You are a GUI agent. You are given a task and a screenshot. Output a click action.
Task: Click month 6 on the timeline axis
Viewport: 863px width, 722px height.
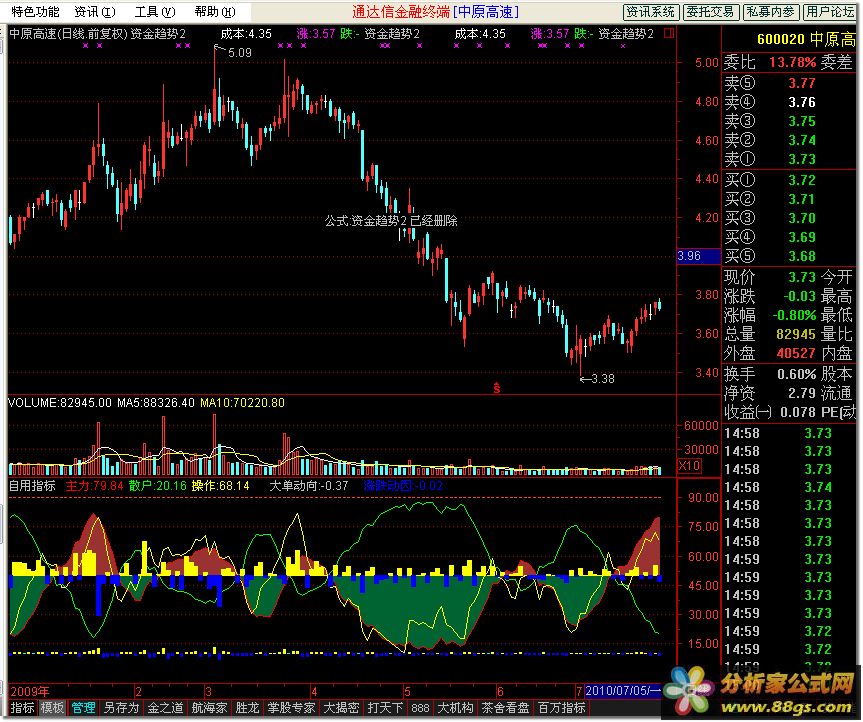point(500,691)
